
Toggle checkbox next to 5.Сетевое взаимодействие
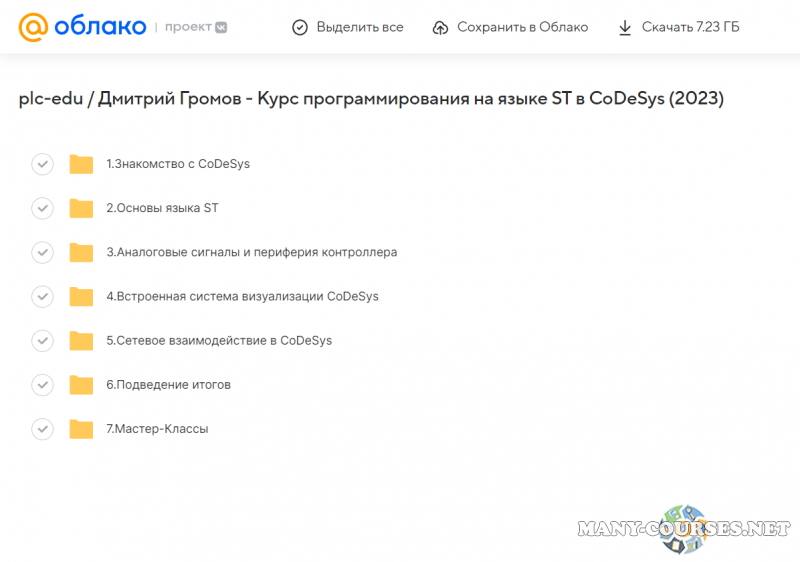tap(42, 341)
